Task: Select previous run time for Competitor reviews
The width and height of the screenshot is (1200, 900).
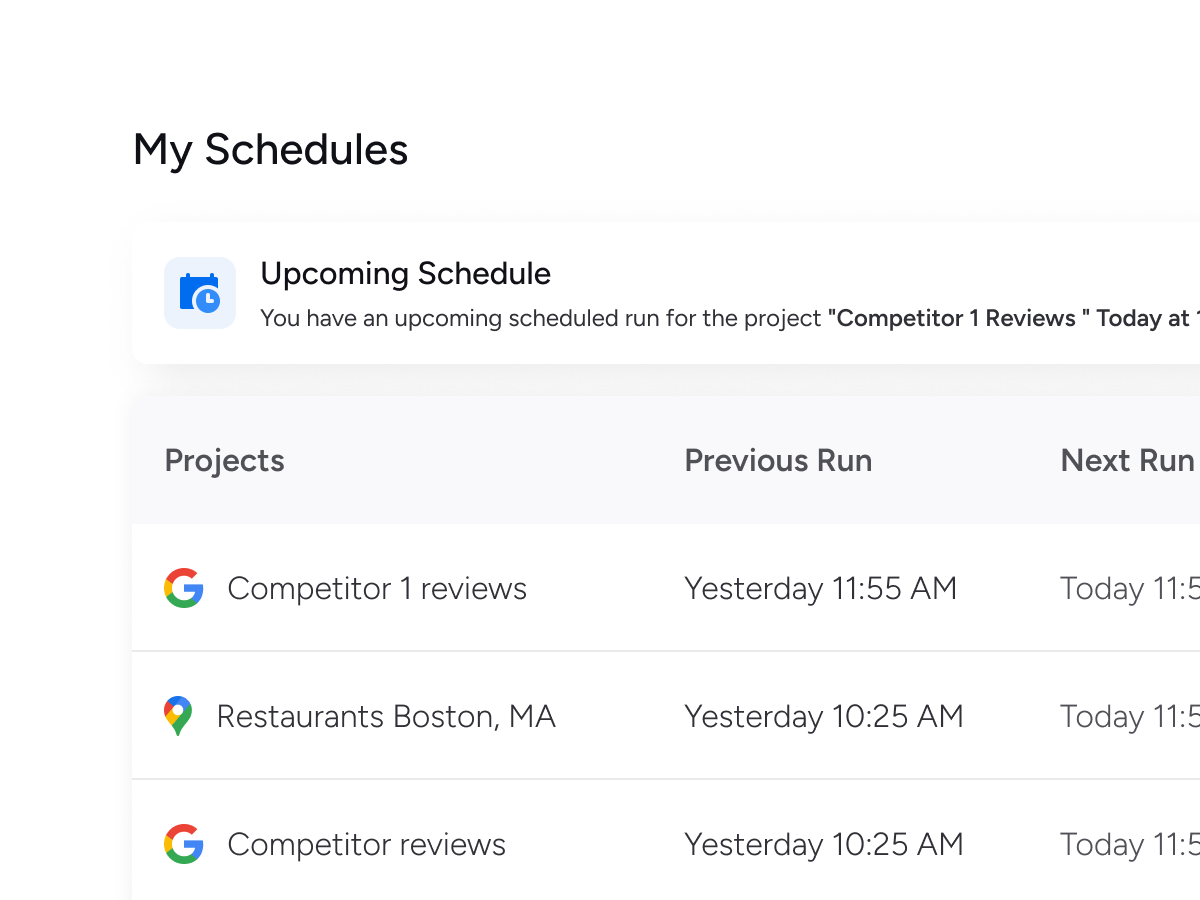Action: tap(823, 844)
